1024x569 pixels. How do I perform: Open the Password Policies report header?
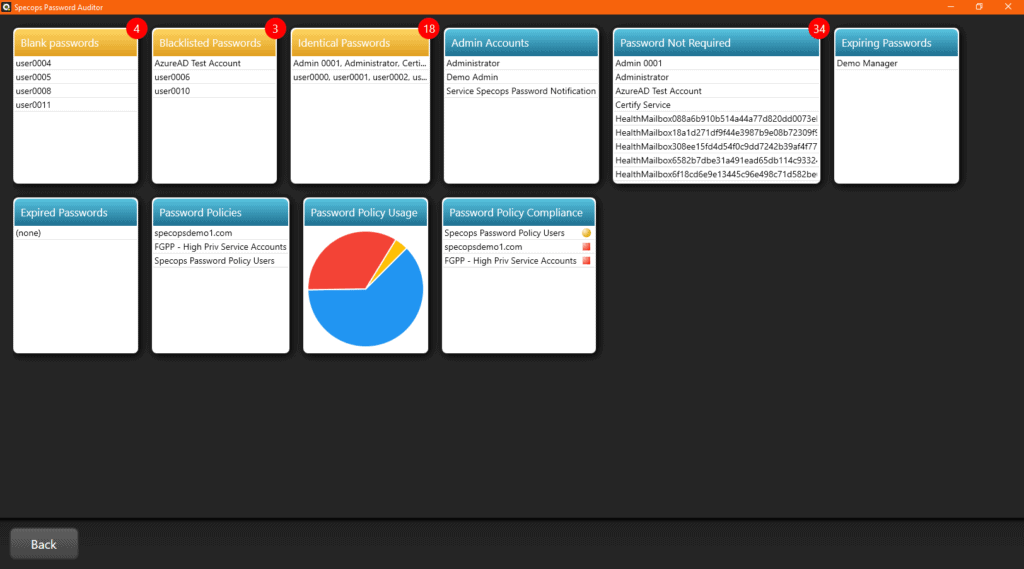click(x=221, y=213)
